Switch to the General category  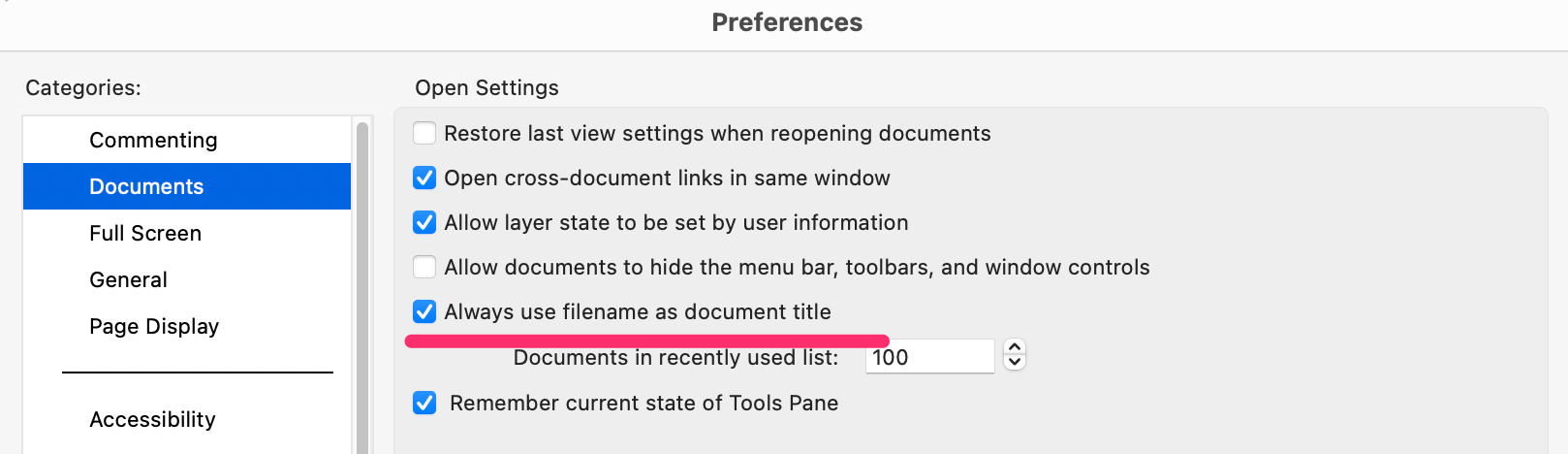pyautogui.click(x=128, y=279)
